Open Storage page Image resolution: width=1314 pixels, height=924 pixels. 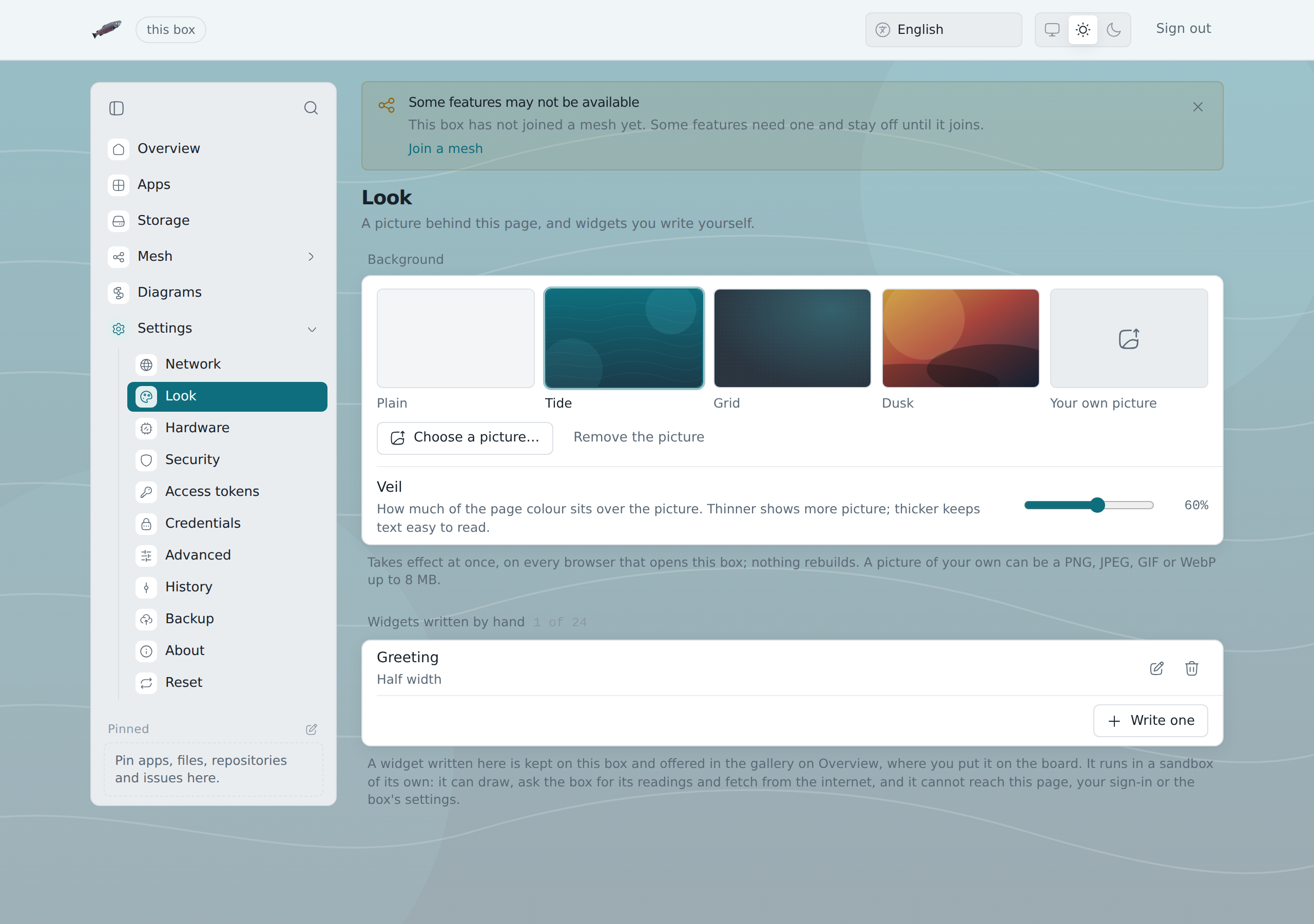(214, 220)
